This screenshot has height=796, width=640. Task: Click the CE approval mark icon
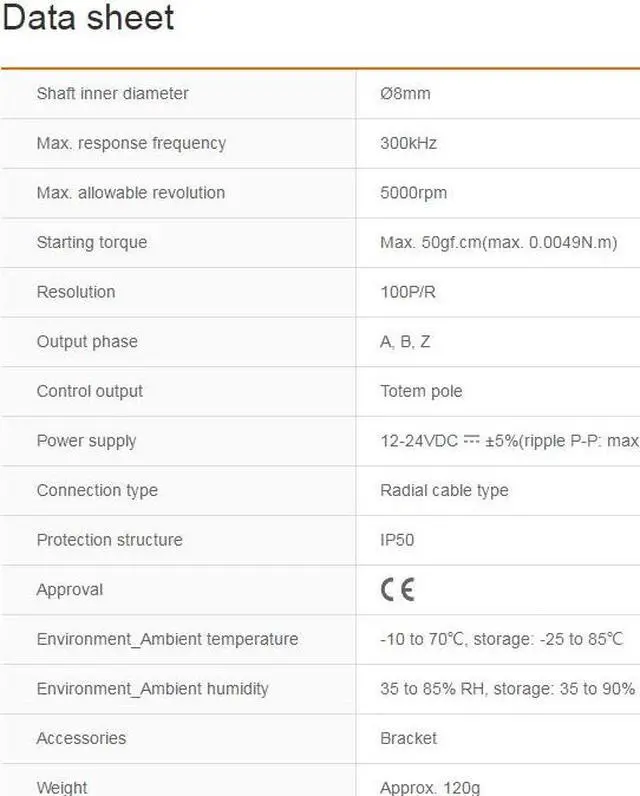pos(397,589)
